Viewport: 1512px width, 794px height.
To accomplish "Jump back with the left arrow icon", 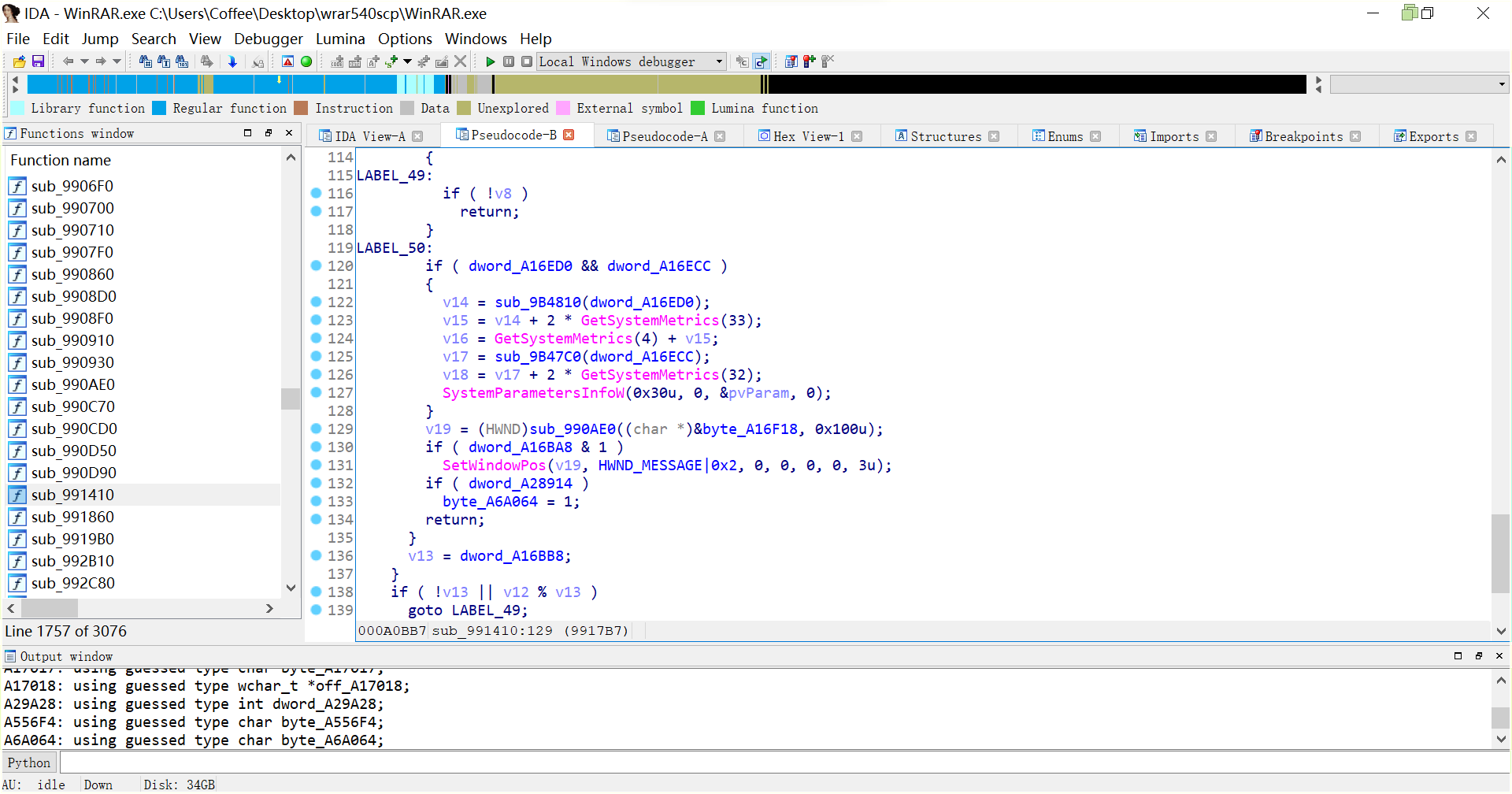I will [x=69, y=61].
